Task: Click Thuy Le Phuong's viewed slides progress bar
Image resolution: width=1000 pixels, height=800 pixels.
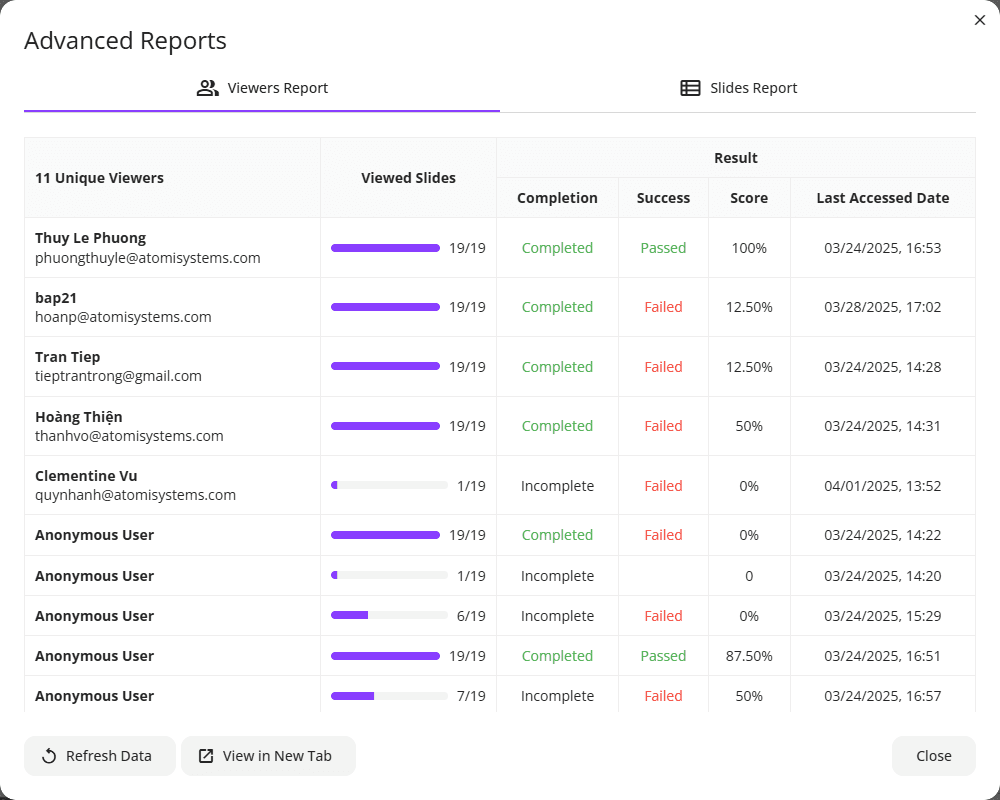Action: [x=385, y=248]
